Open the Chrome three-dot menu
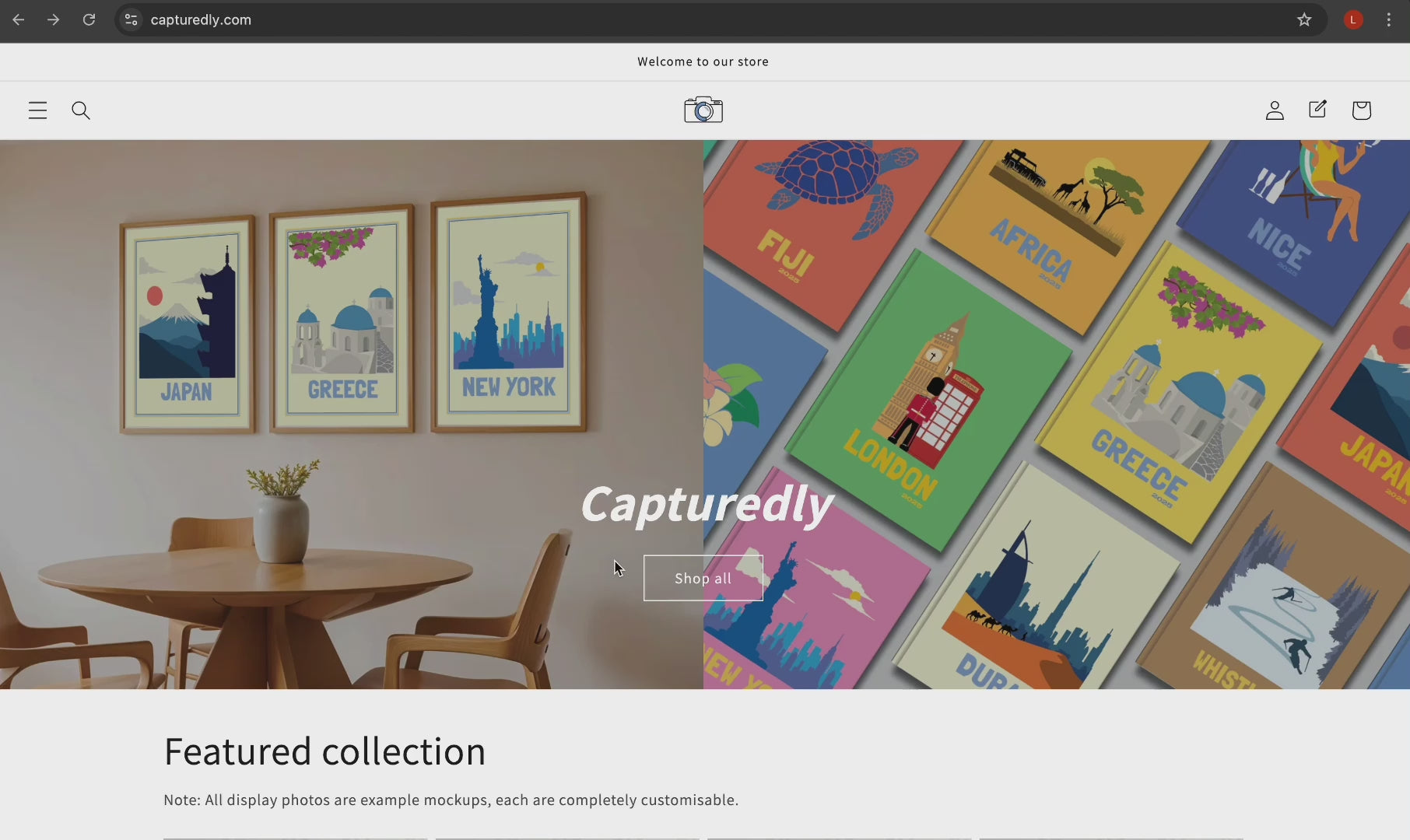 point(1389,19)
